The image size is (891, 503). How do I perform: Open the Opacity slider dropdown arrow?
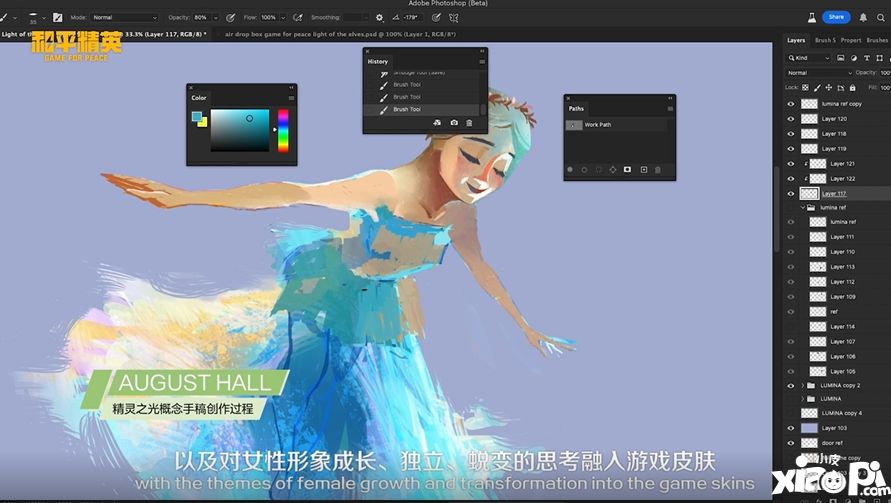(x=216, y=18)
